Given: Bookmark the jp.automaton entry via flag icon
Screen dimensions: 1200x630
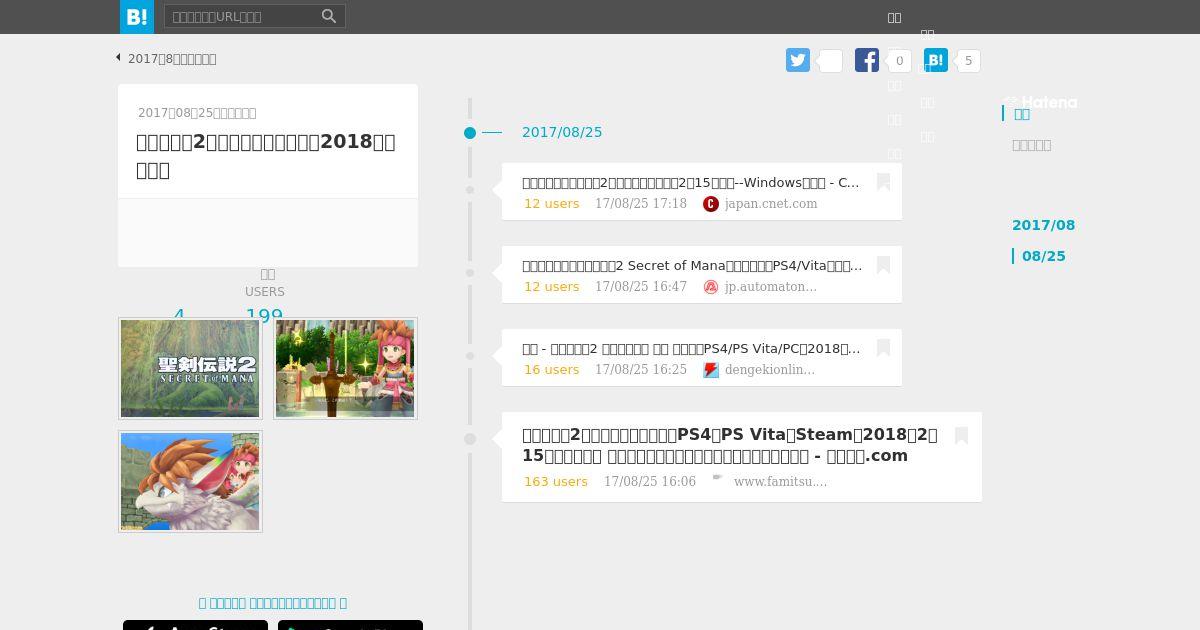Looking at the screenshot, I should (883, 265).
